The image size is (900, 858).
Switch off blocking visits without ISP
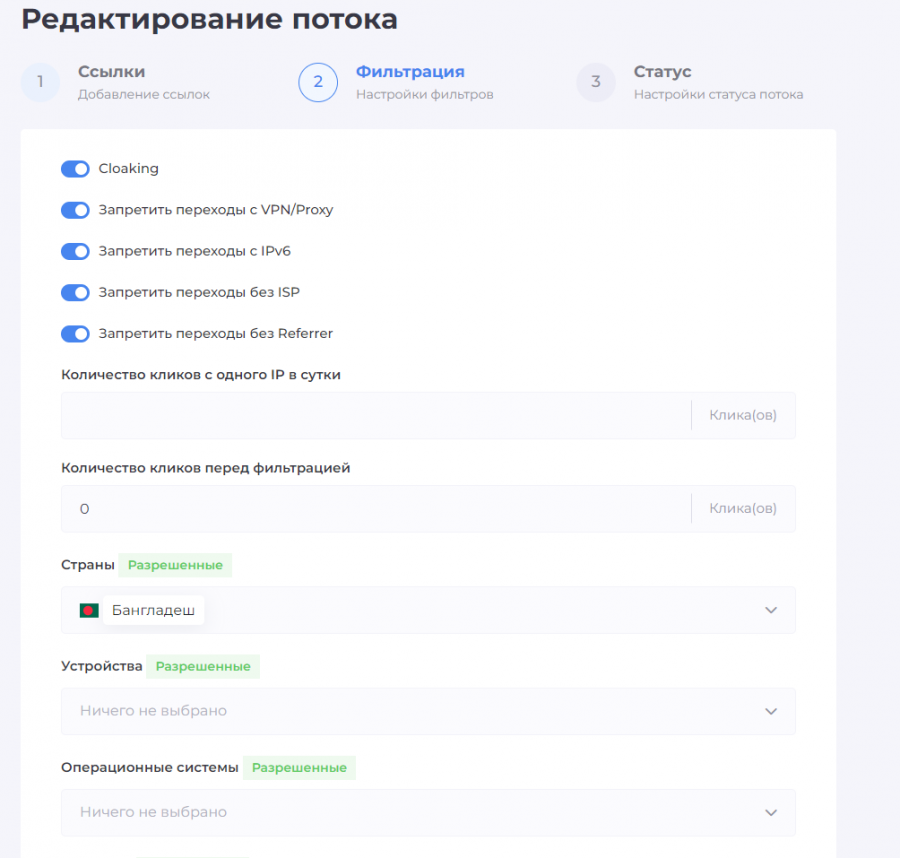75,293
